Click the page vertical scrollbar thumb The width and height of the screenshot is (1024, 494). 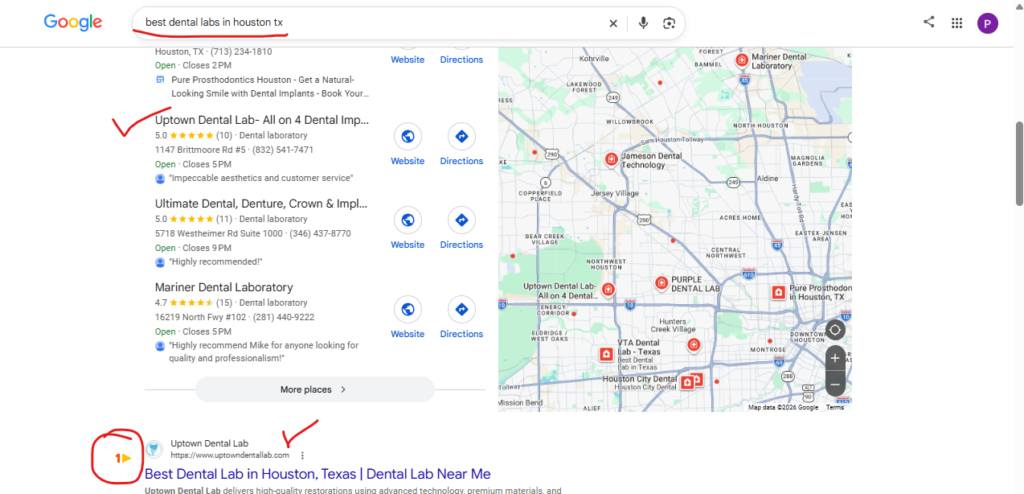coord(1019,164)
